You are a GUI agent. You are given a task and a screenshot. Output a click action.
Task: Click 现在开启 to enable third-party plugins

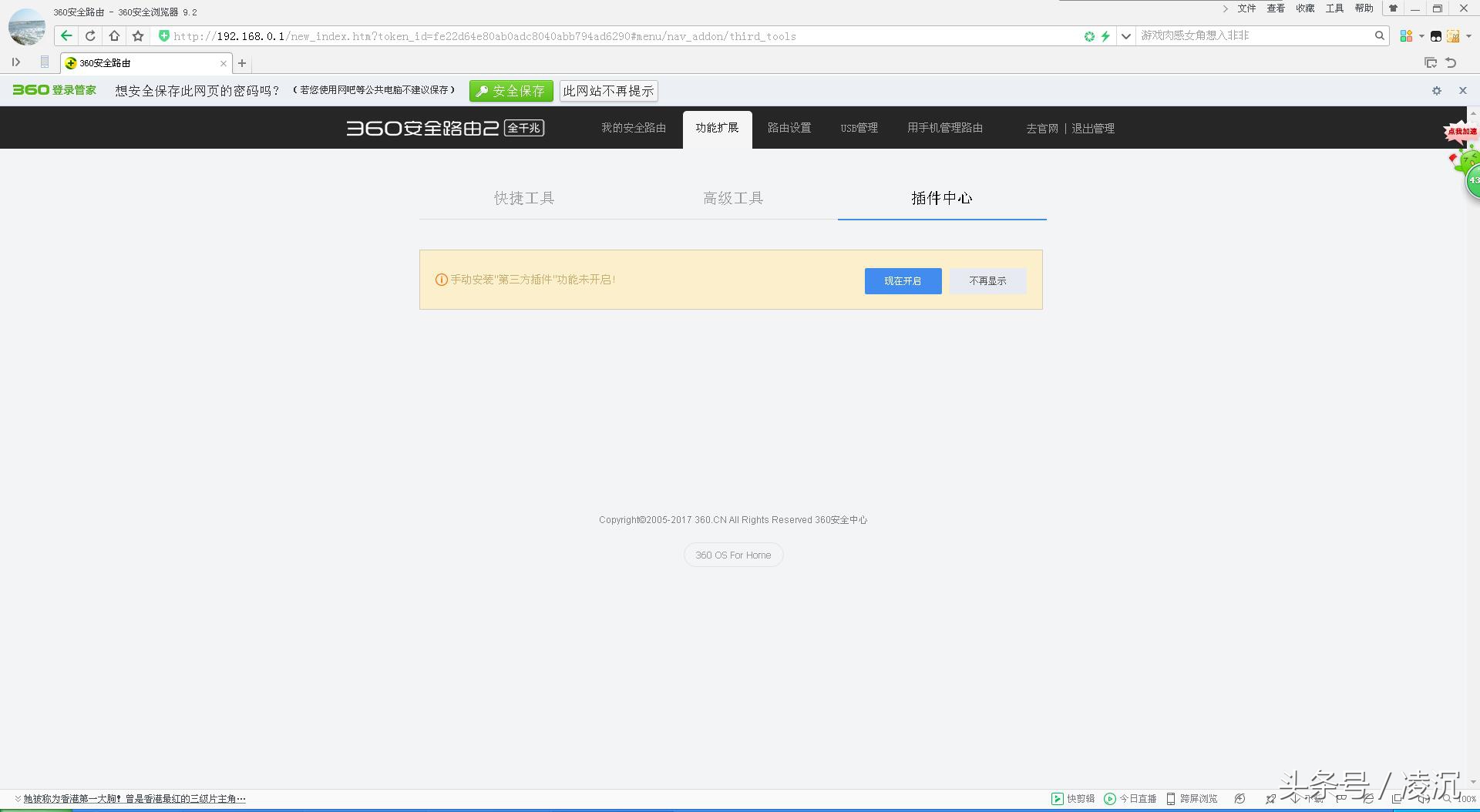pos(903,281)
